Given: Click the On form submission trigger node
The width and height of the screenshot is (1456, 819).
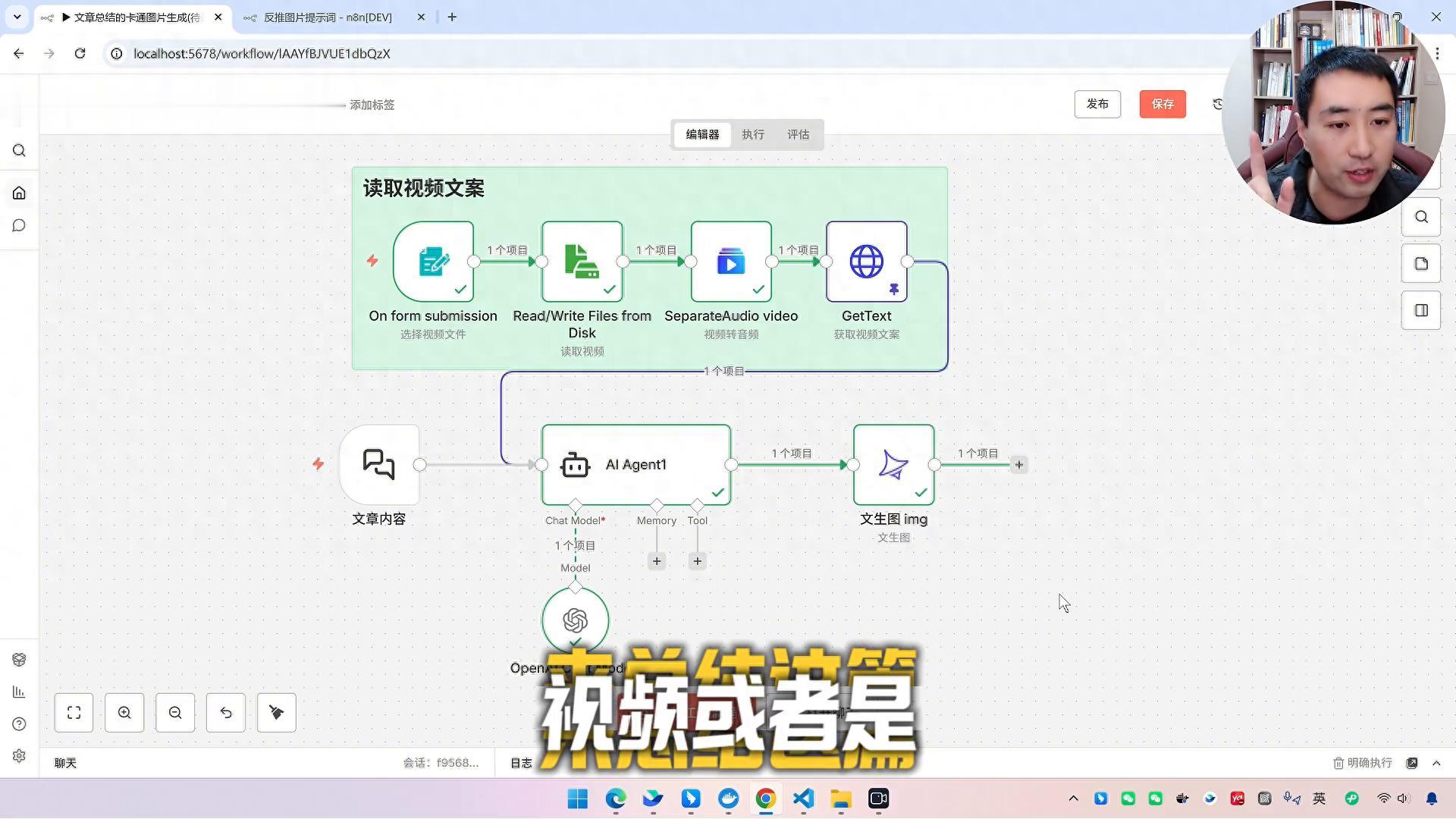Looking at the screenshot, I should coord(433,262).
